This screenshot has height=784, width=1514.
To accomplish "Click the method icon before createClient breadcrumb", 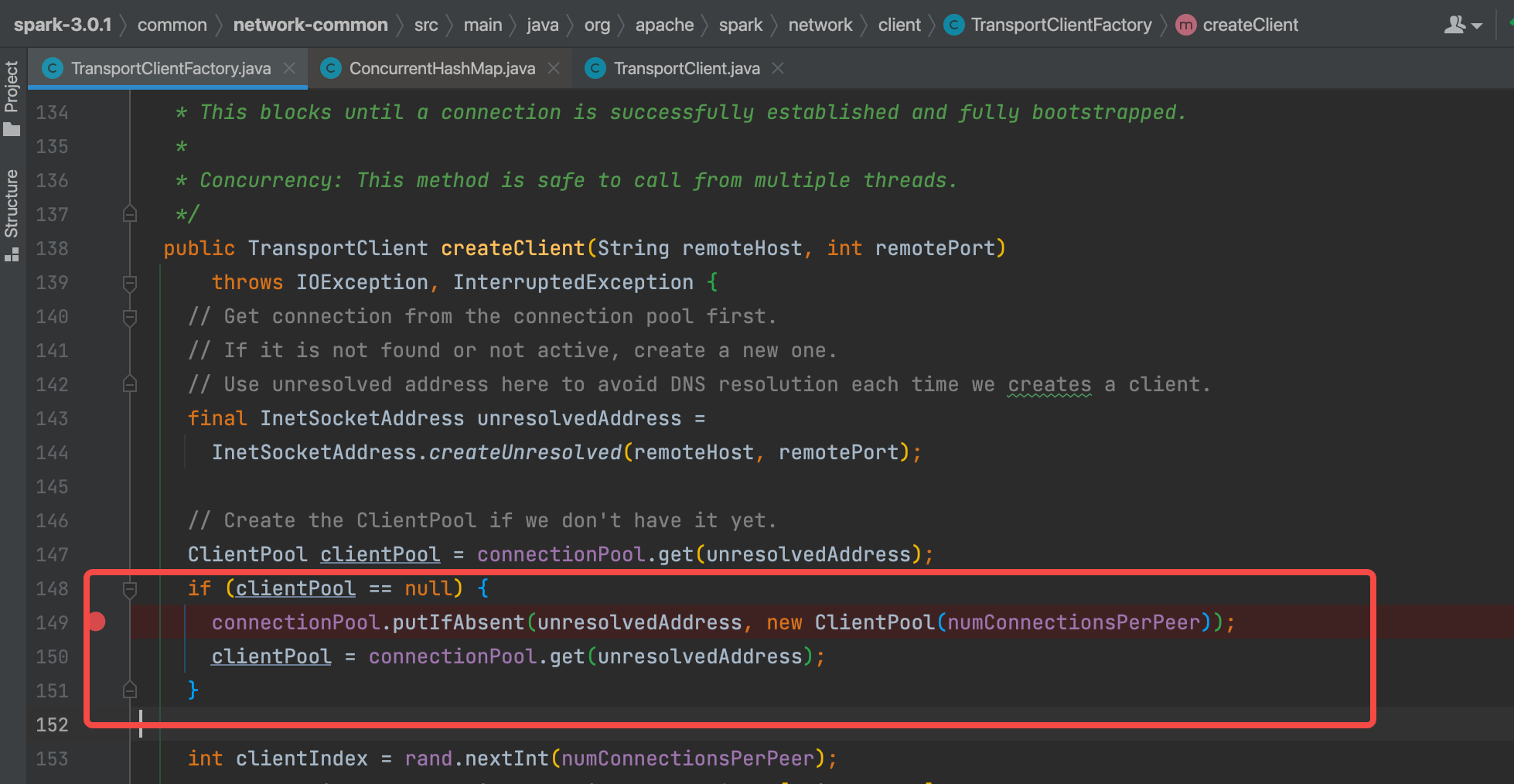I will pos(1185,25).
